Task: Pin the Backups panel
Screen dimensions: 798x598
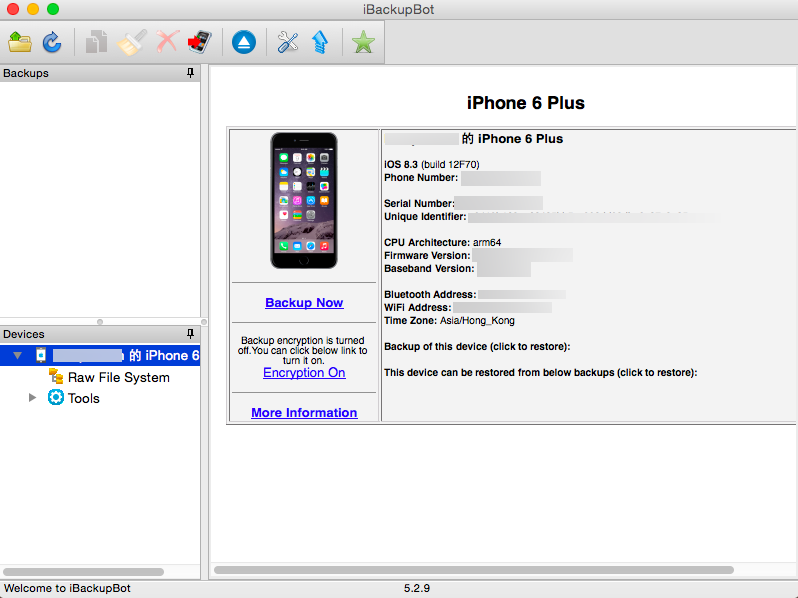Action: pos(190,73)
